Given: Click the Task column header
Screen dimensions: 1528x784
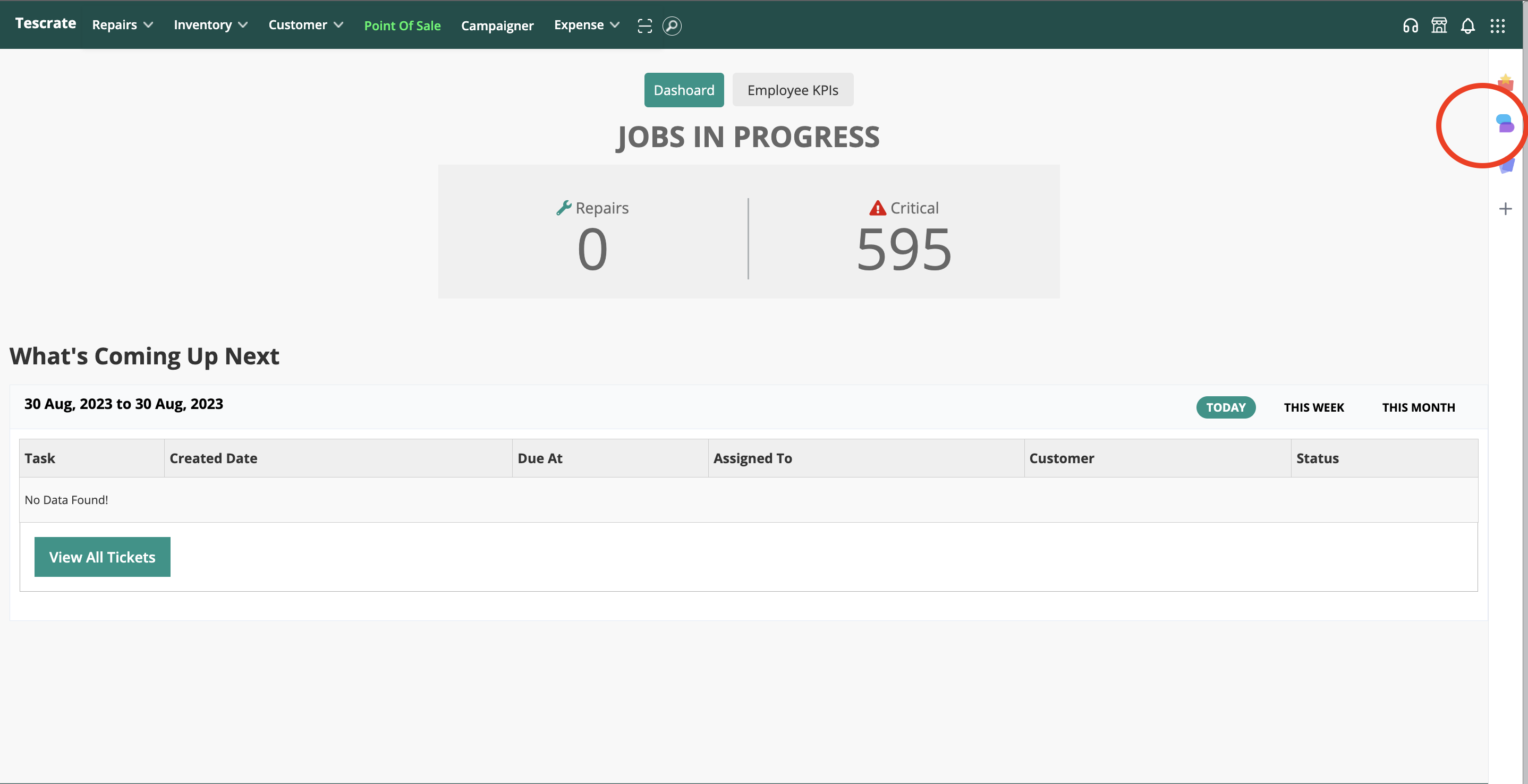Looking at the screenshot, I should pyautogui.click(x=92, y=458).
